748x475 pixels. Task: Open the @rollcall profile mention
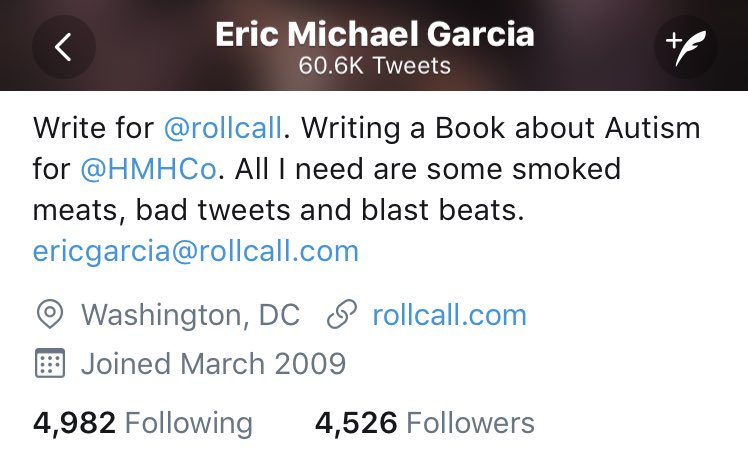click(223, 128)
